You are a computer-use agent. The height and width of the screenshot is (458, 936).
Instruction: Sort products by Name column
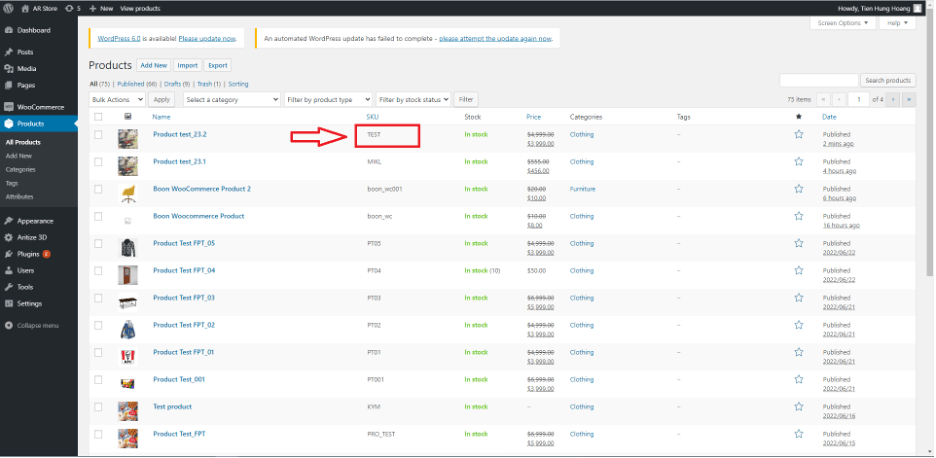[x=161, y=117]
